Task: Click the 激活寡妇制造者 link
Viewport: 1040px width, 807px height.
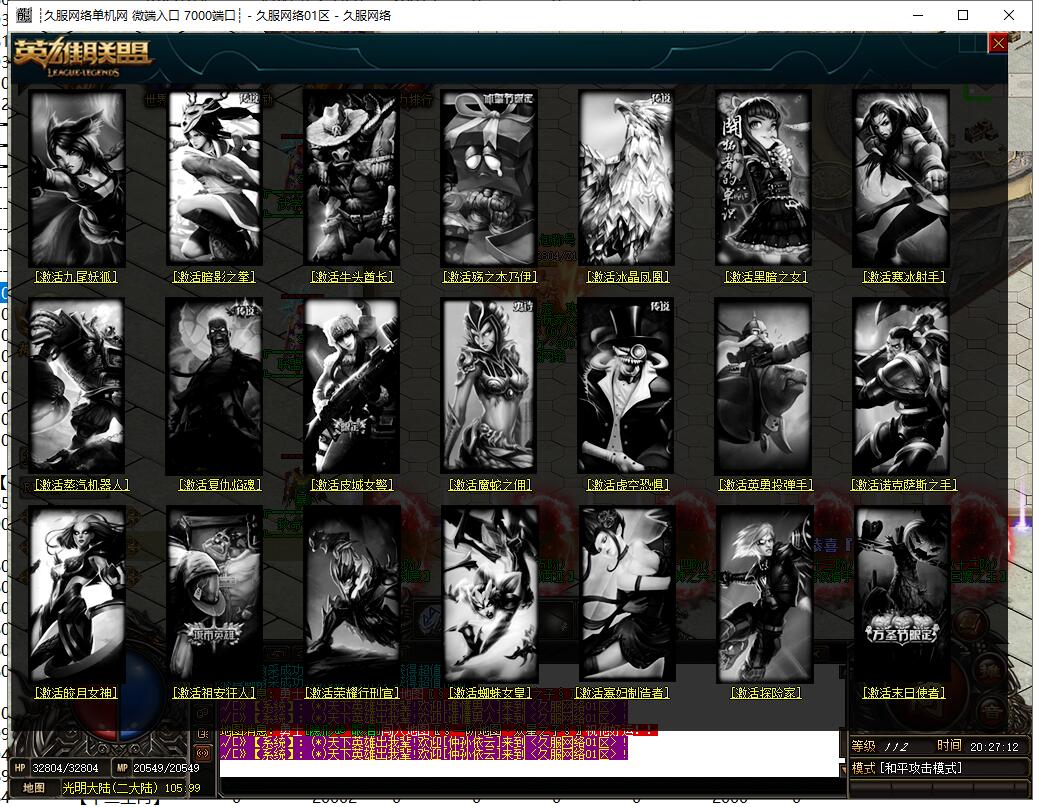Action: pos(622,693)
